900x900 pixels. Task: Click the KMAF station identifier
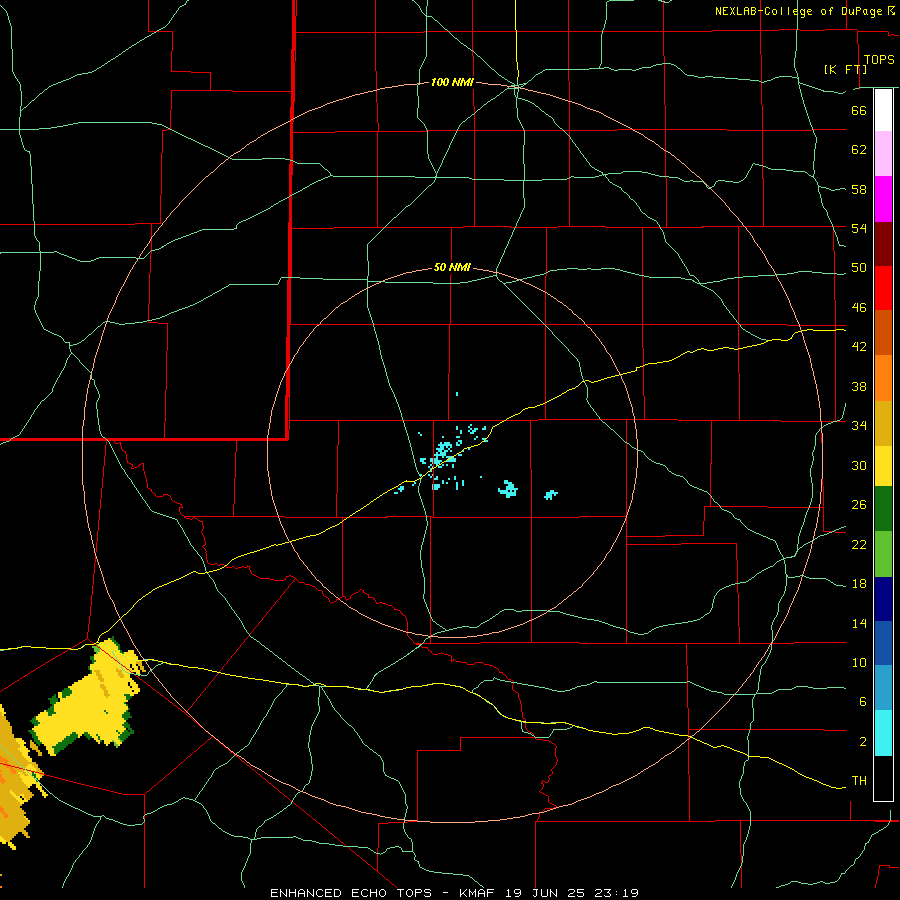(477, 893)
